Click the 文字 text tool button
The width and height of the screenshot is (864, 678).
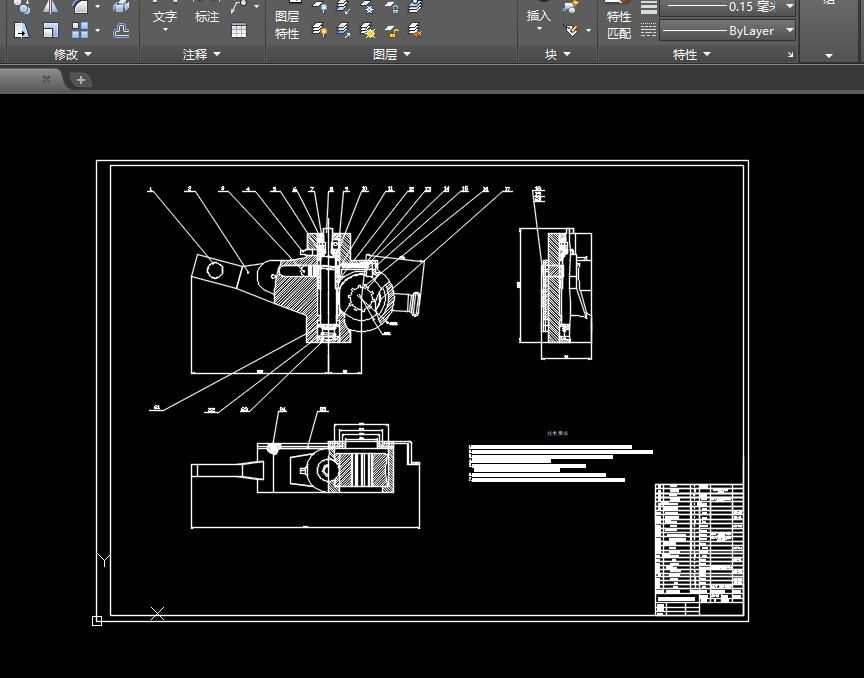(x=165, y=17)
